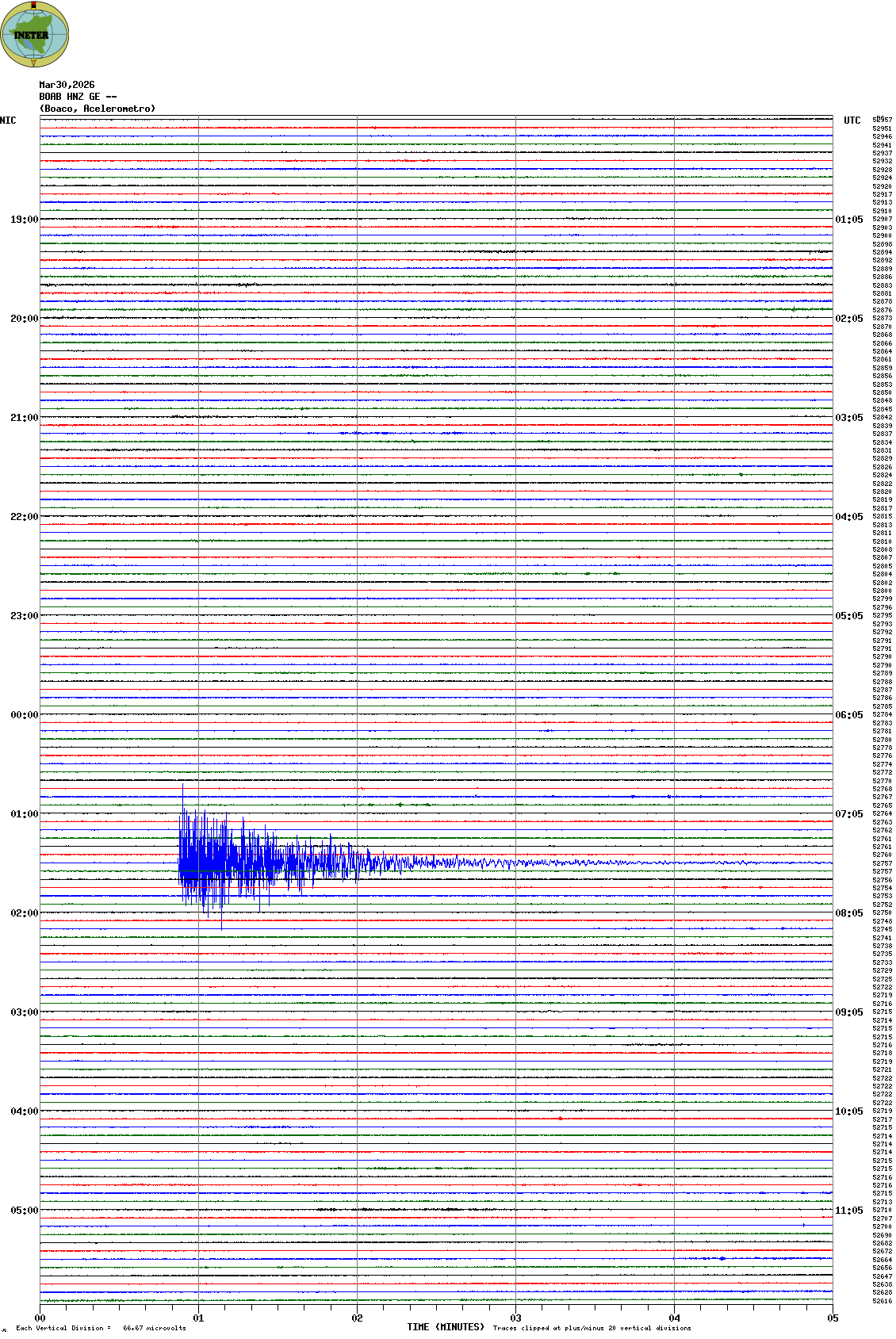Click the TIME (MINUTES) axis label
The height and width of the screenshot is (1339, 896).
coord(446,1327)
